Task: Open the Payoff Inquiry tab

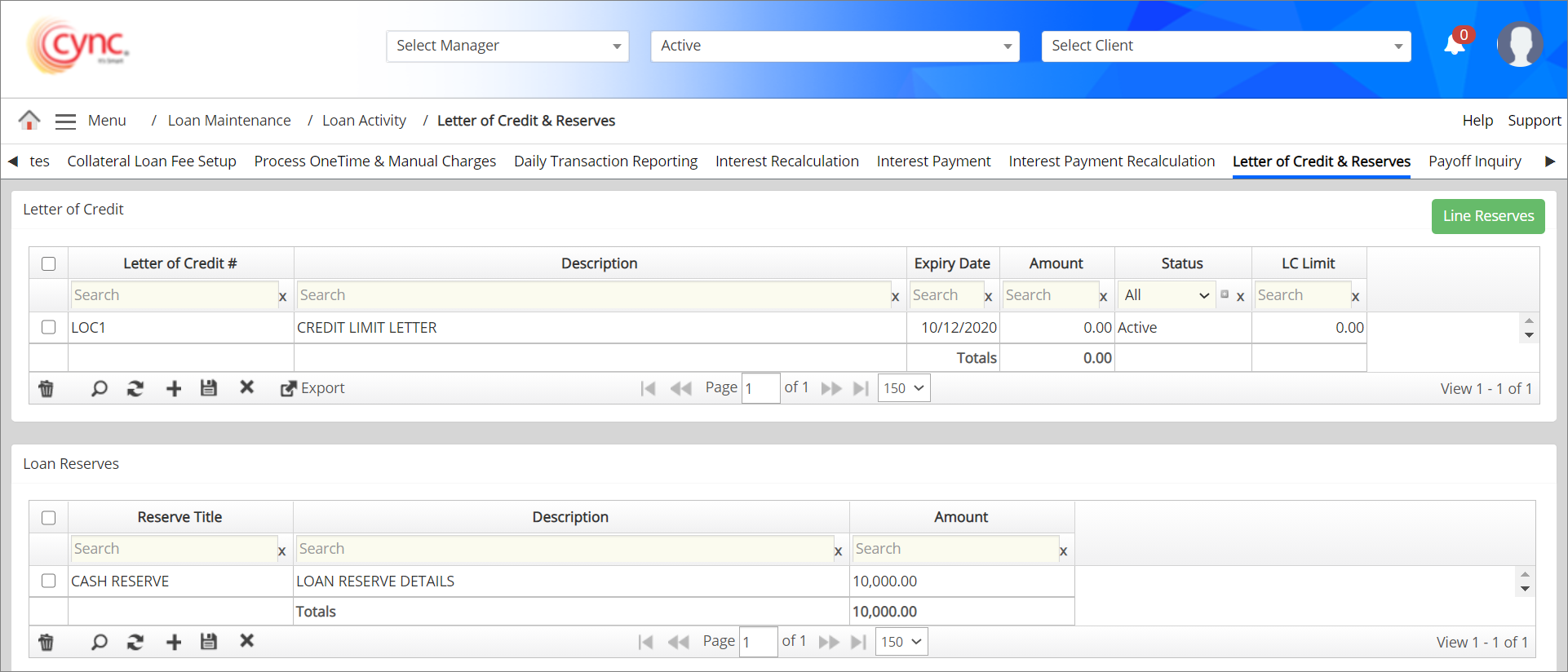Action: (1474, 161)
